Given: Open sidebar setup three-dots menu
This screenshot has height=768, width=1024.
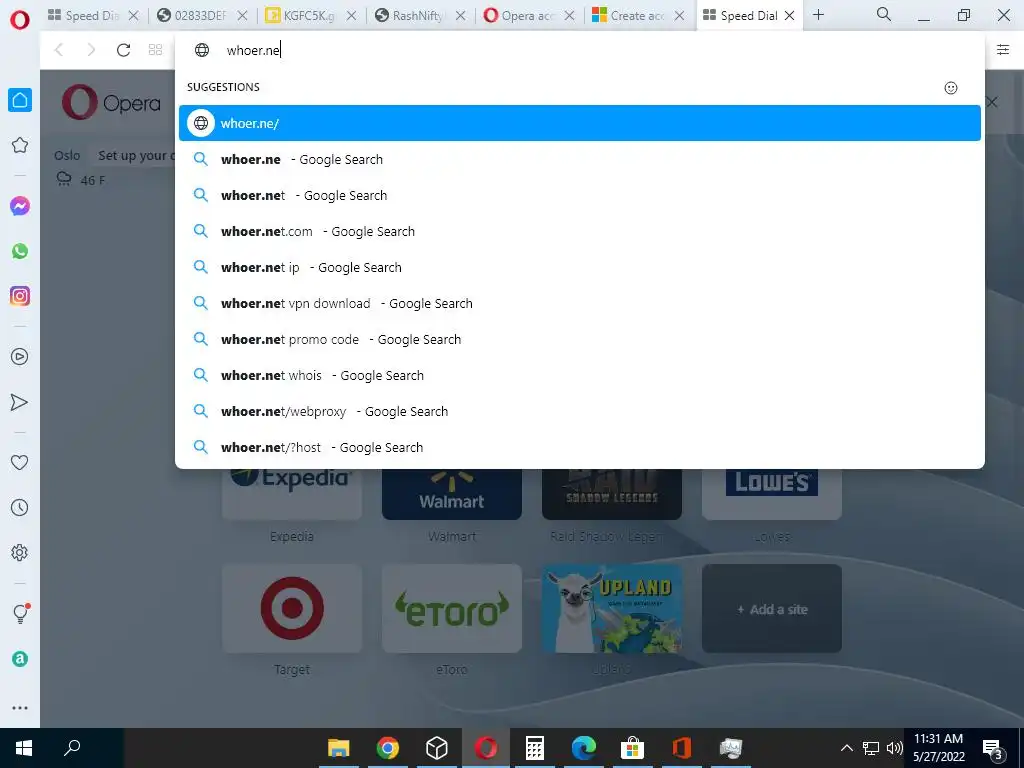Looking at the screenshot, I should (x=20, y=708).
